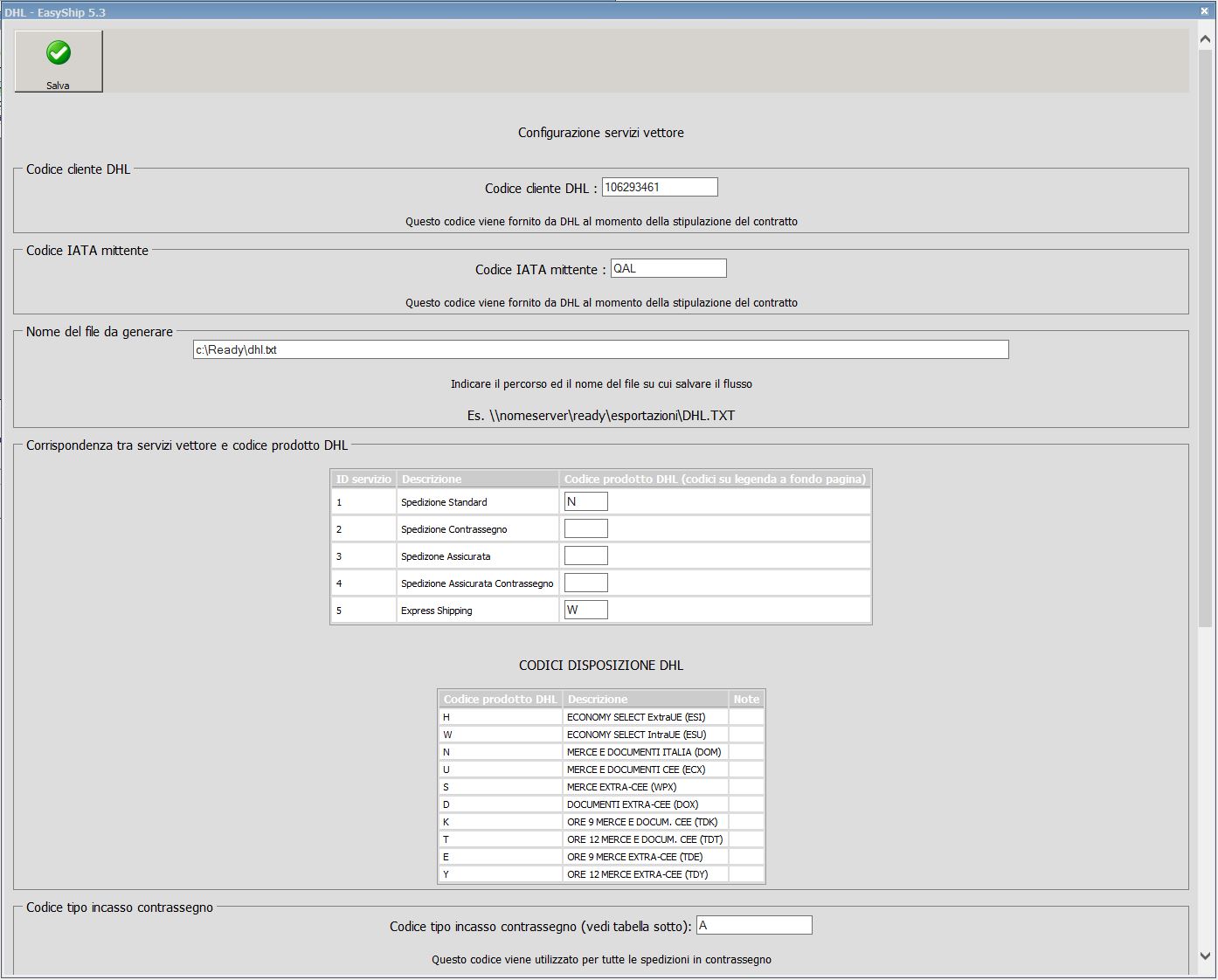Click product code H in legend
The image size is (1218, 980).
(446, 717)
